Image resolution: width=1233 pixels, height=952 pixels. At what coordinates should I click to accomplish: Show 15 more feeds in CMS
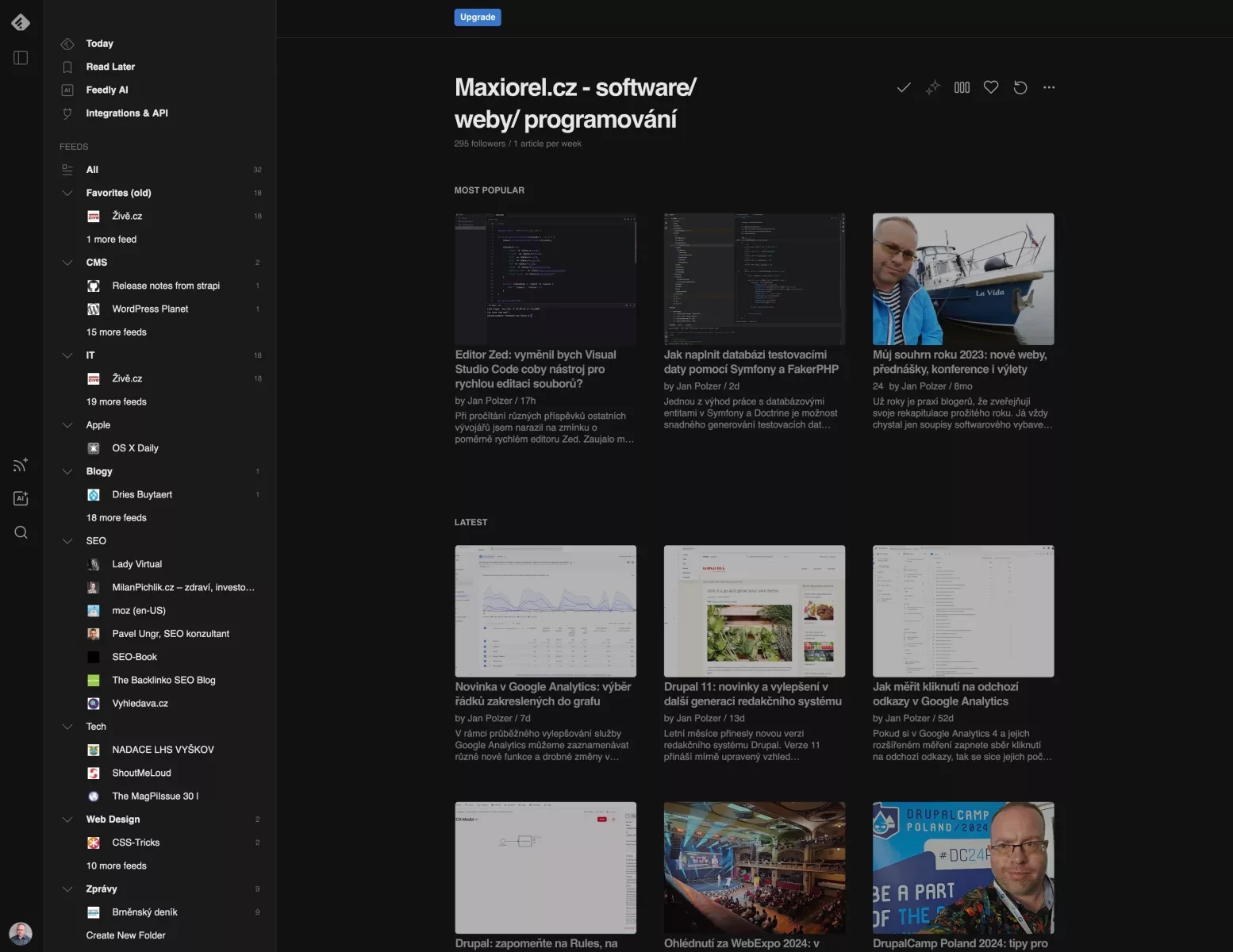click(116, 332)
